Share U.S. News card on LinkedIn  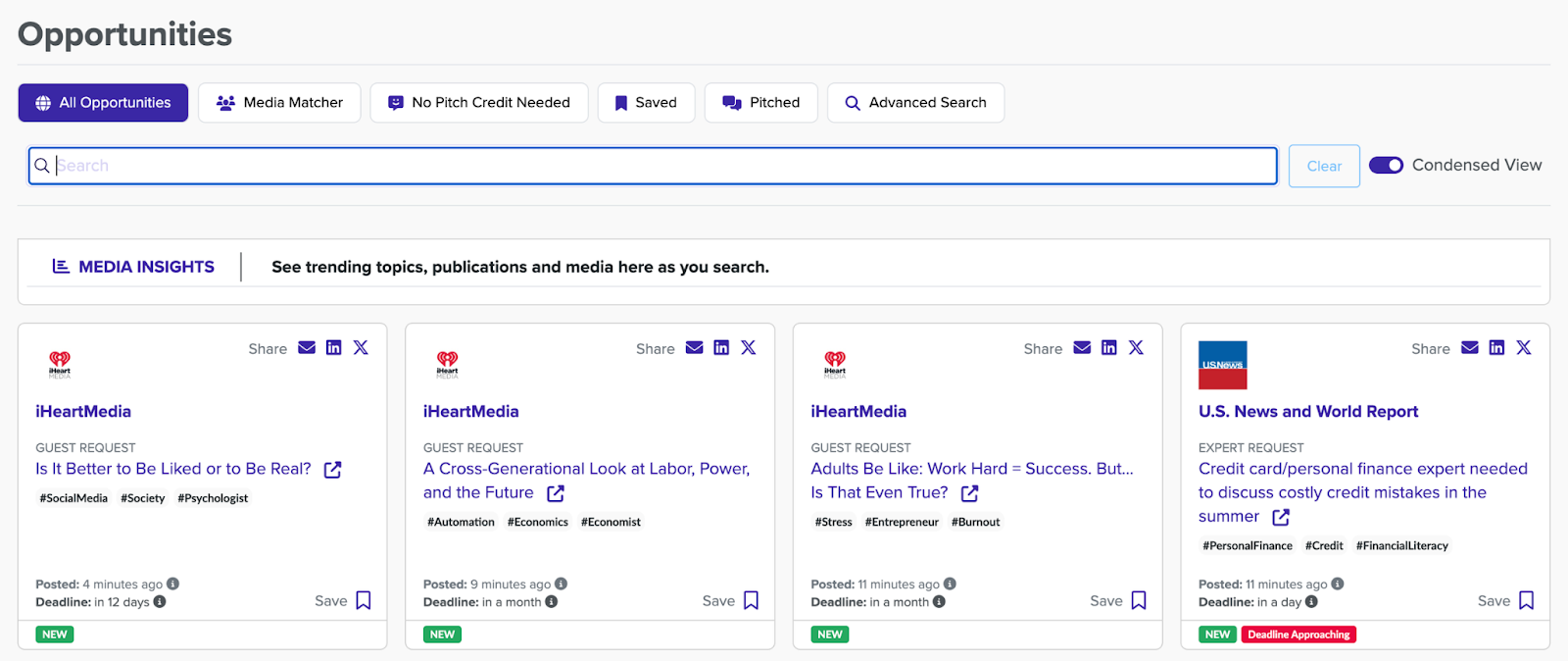click(1496, 348)
